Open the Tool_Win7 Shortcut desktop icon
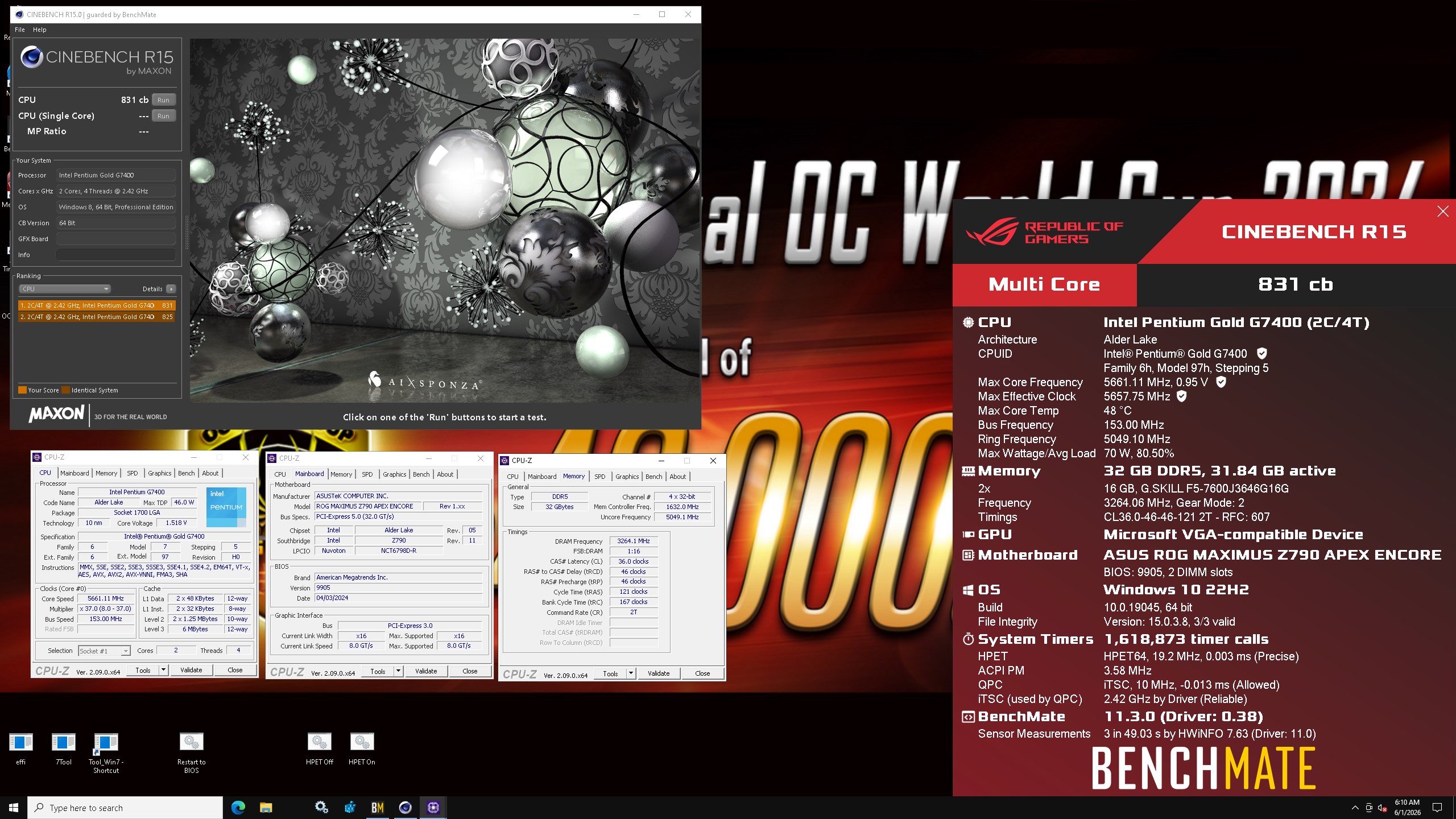Viewport: 1456px width, 819px height. (x=106, y=753)
